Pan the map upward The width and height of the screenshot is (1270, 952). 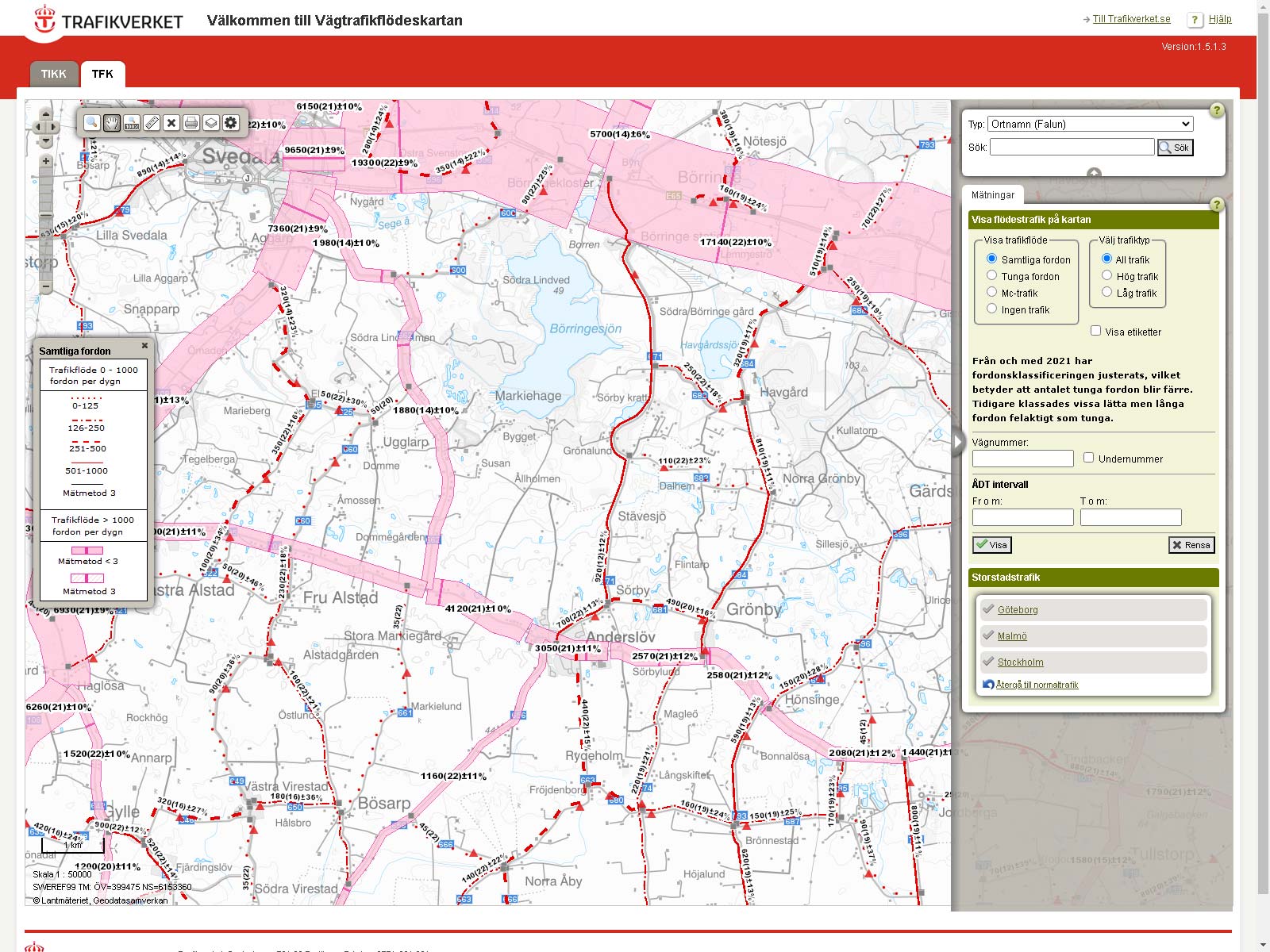coord(45,113)
